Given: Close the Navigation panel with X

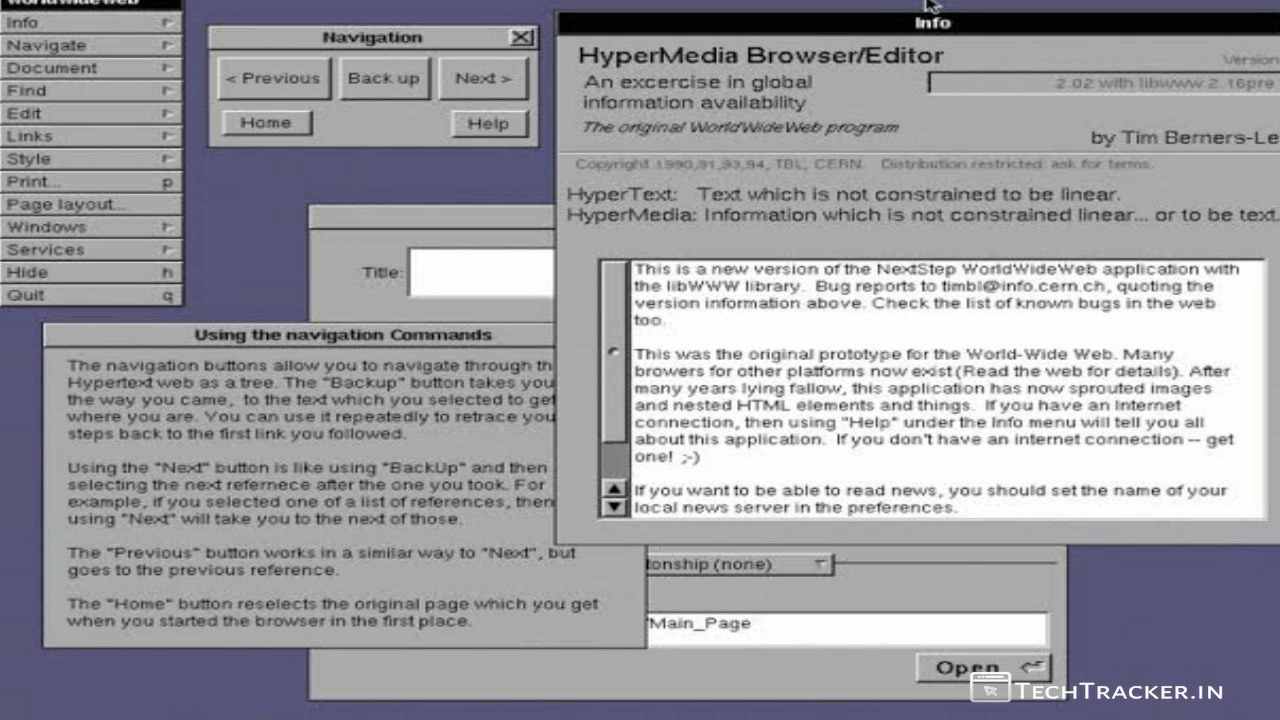Looking at the screenshot, I should coord(521,38).
